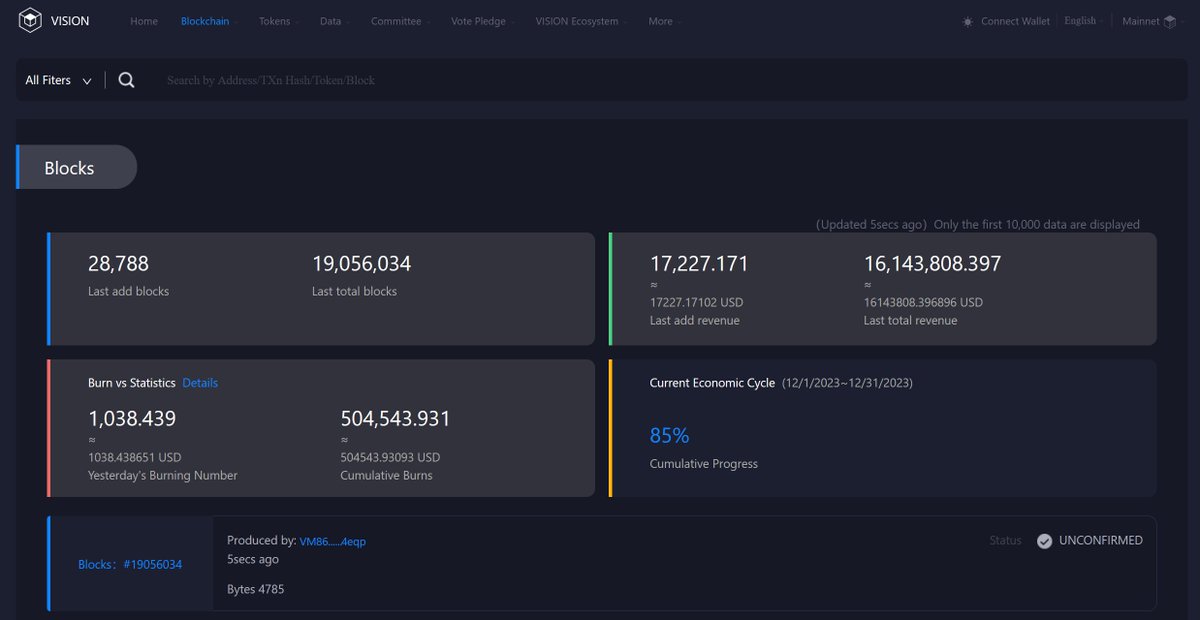Open producer address VM86......4eqp

click(333, 541)
